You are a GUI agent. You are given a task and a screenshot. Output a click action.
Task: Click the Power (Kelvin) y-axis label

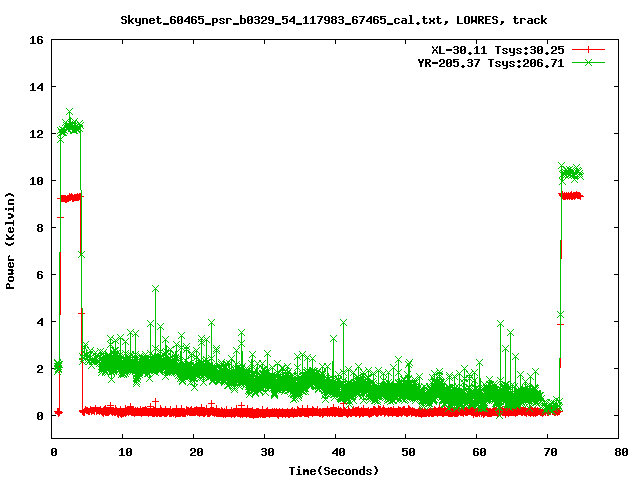[x=10, y=241]
